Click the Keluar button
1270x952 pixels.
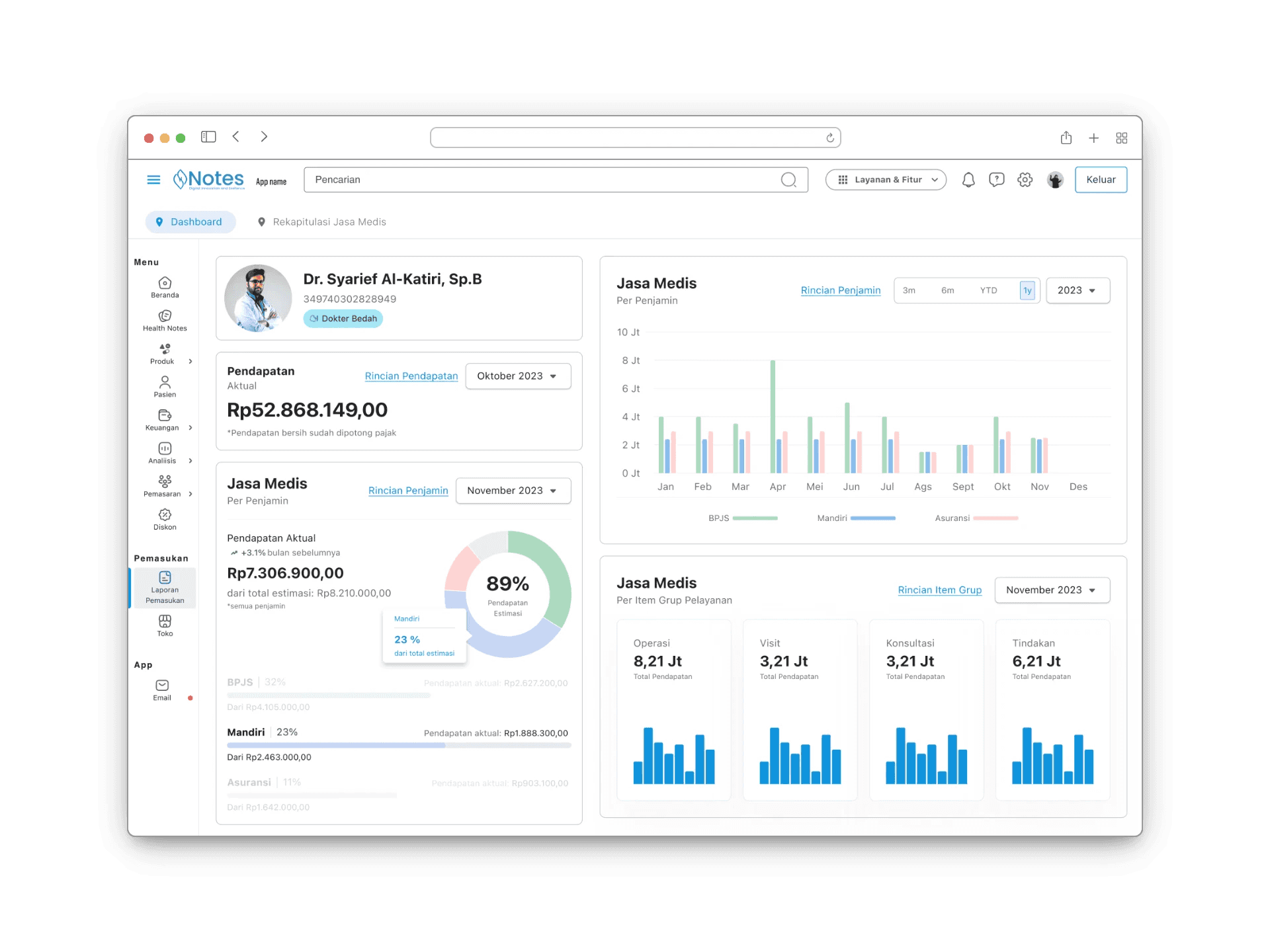point(1100,180)
